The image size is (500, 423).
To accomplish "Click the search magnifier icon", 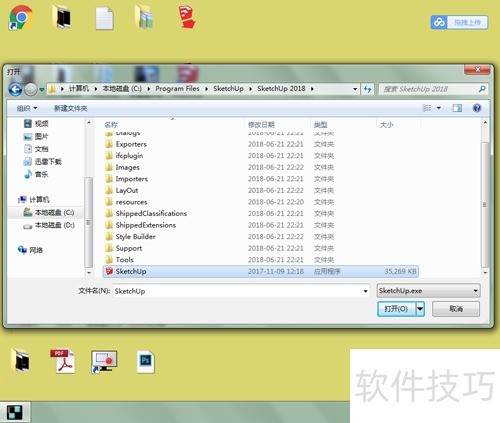I will (482, 89).
